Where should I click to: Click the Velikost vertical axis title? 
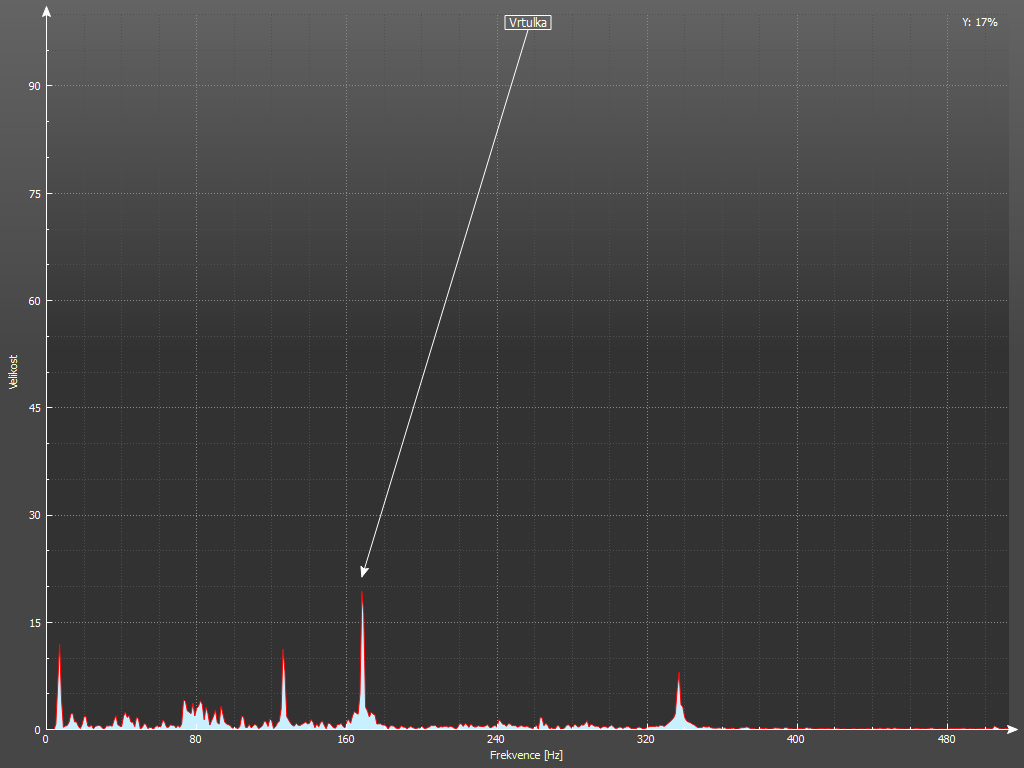click(x=13, y=371)
